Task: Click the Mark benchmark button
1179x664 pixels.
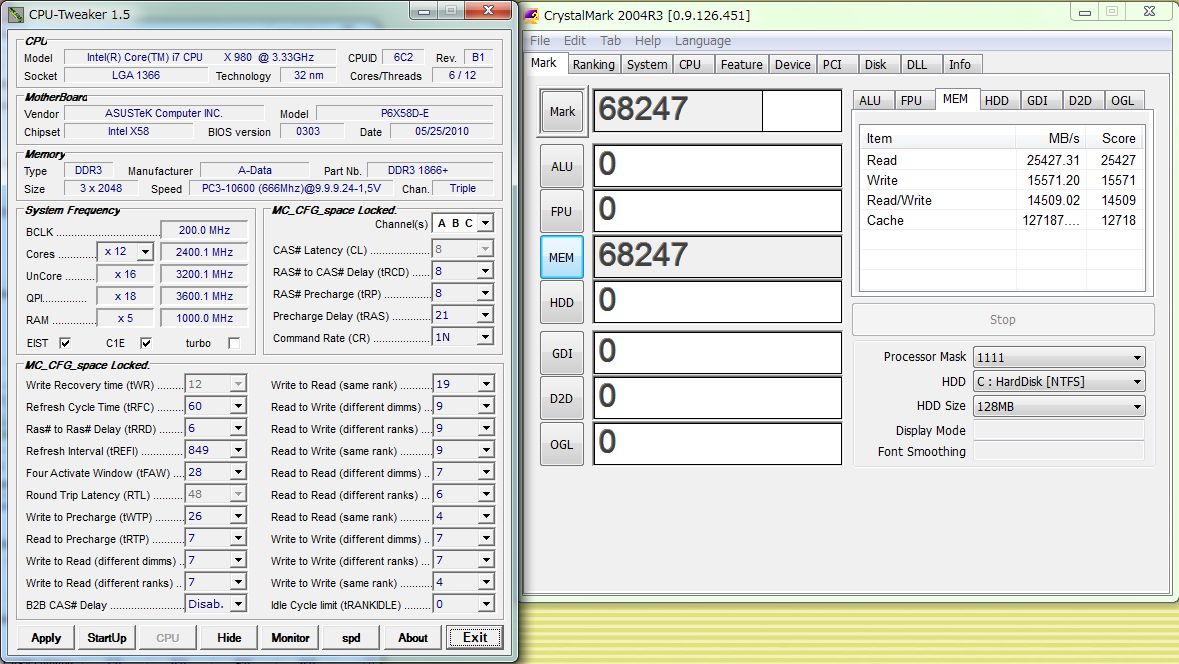Action: tap(562, 111)
